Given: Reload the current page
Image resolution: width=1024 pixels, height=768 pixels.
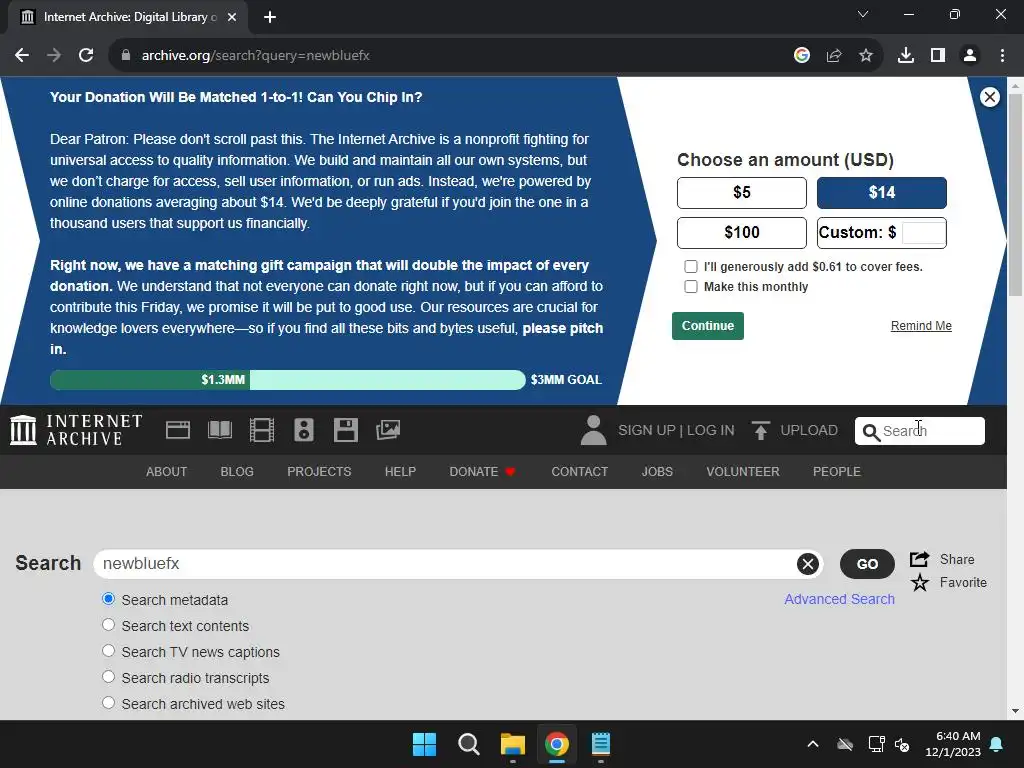Looking at the screenshot, I should pyautogui.click(x=86, y=56).
